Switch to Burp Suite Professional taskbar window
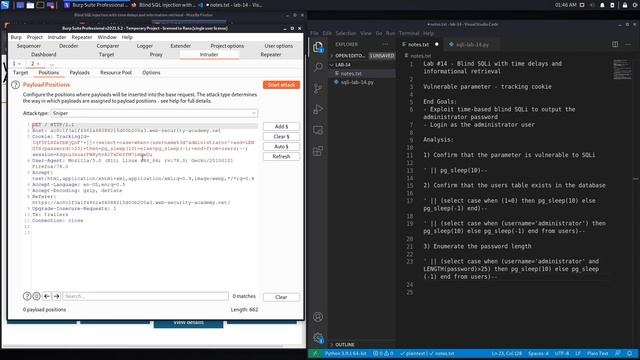This screenshot has width=640, height=360. tap(96, 5)
